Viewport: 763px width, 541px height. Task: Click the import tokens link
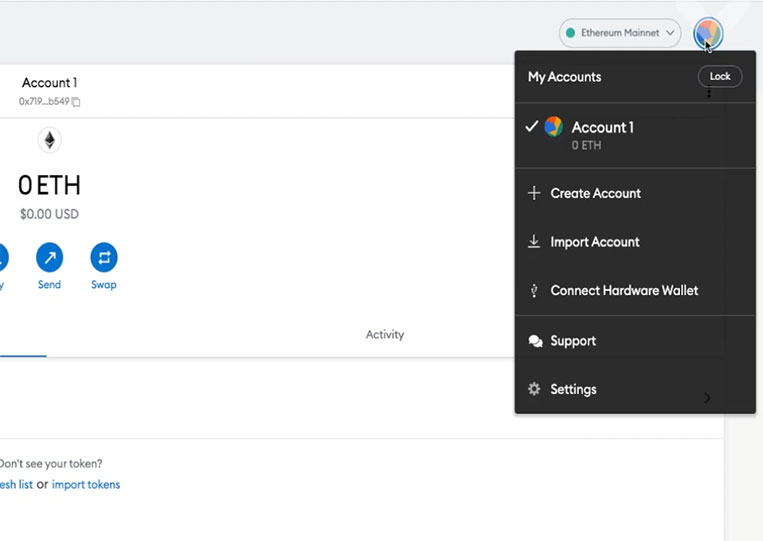pyautogui.click(x=86, y=485)
